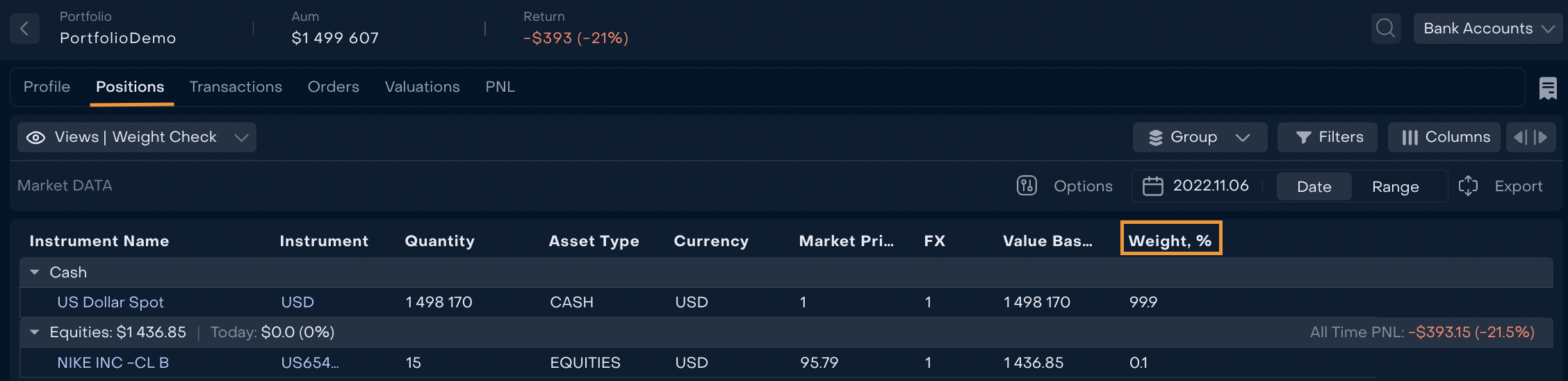Collapse the Equities group

tap(35, 332)
